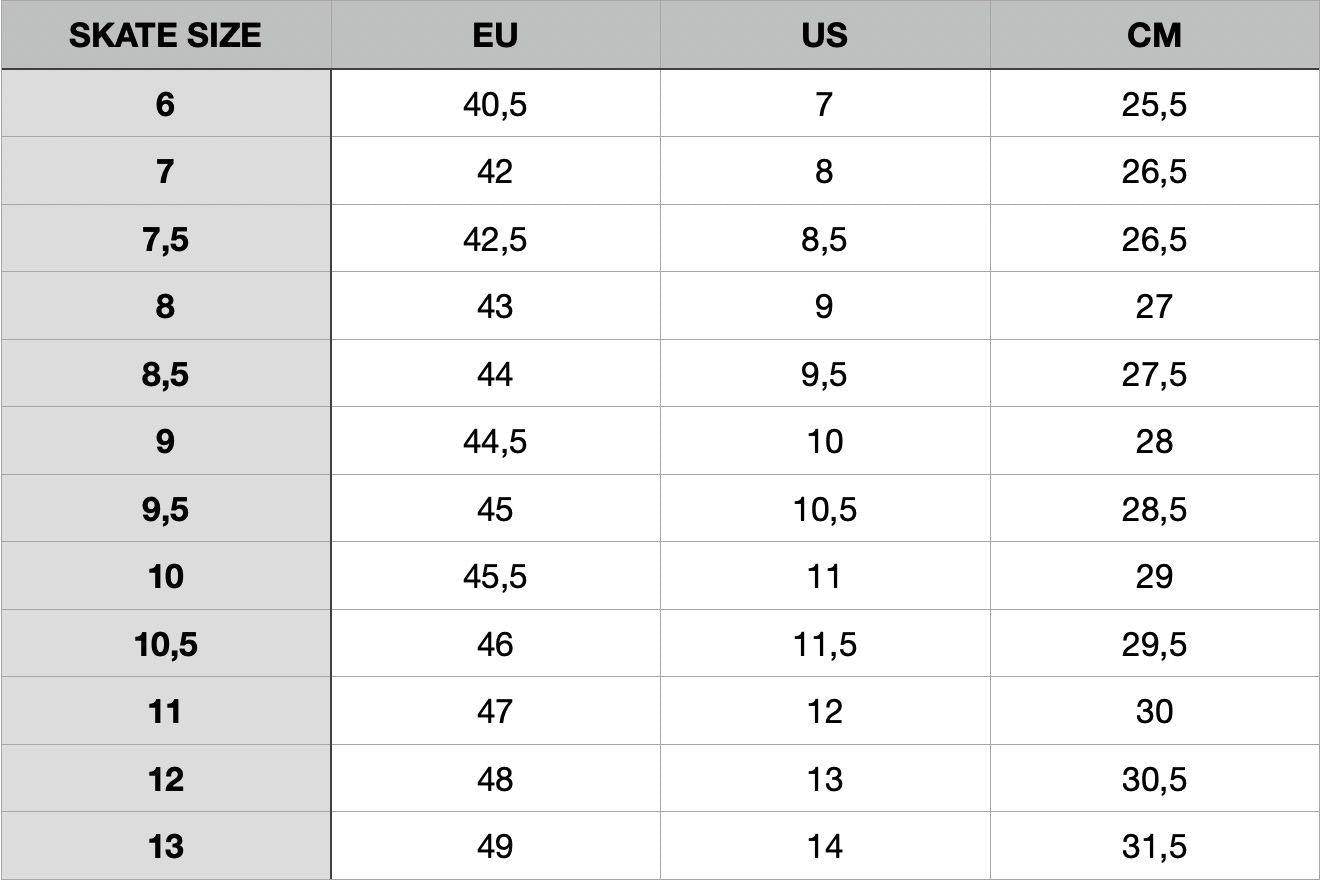Select EU size 44,5 cell
This screenshot has height=880, width=1320.
point(495,442)
